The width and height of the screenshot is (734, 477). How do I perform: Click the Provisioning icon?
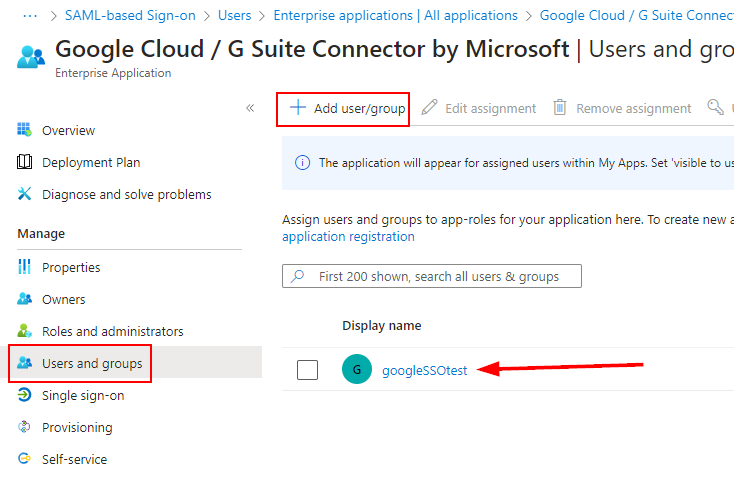(x=25, y=427)
